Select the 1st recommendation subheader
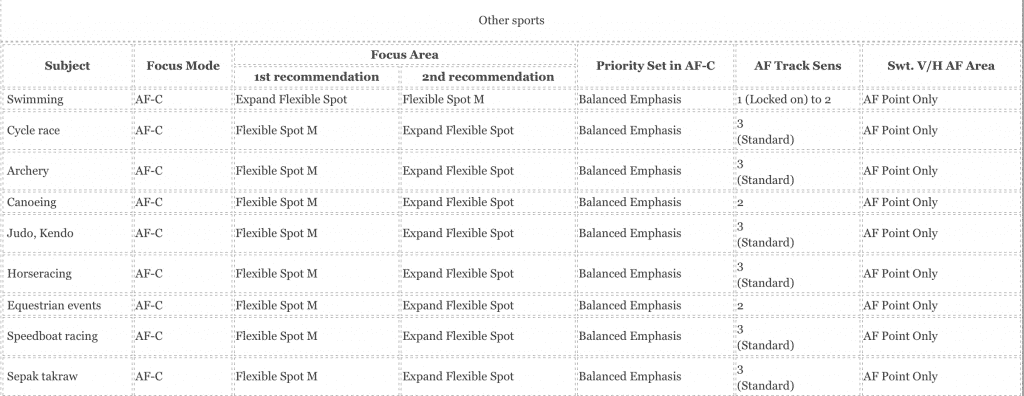Screen dimensions: 1024x396 coord(317,76)
